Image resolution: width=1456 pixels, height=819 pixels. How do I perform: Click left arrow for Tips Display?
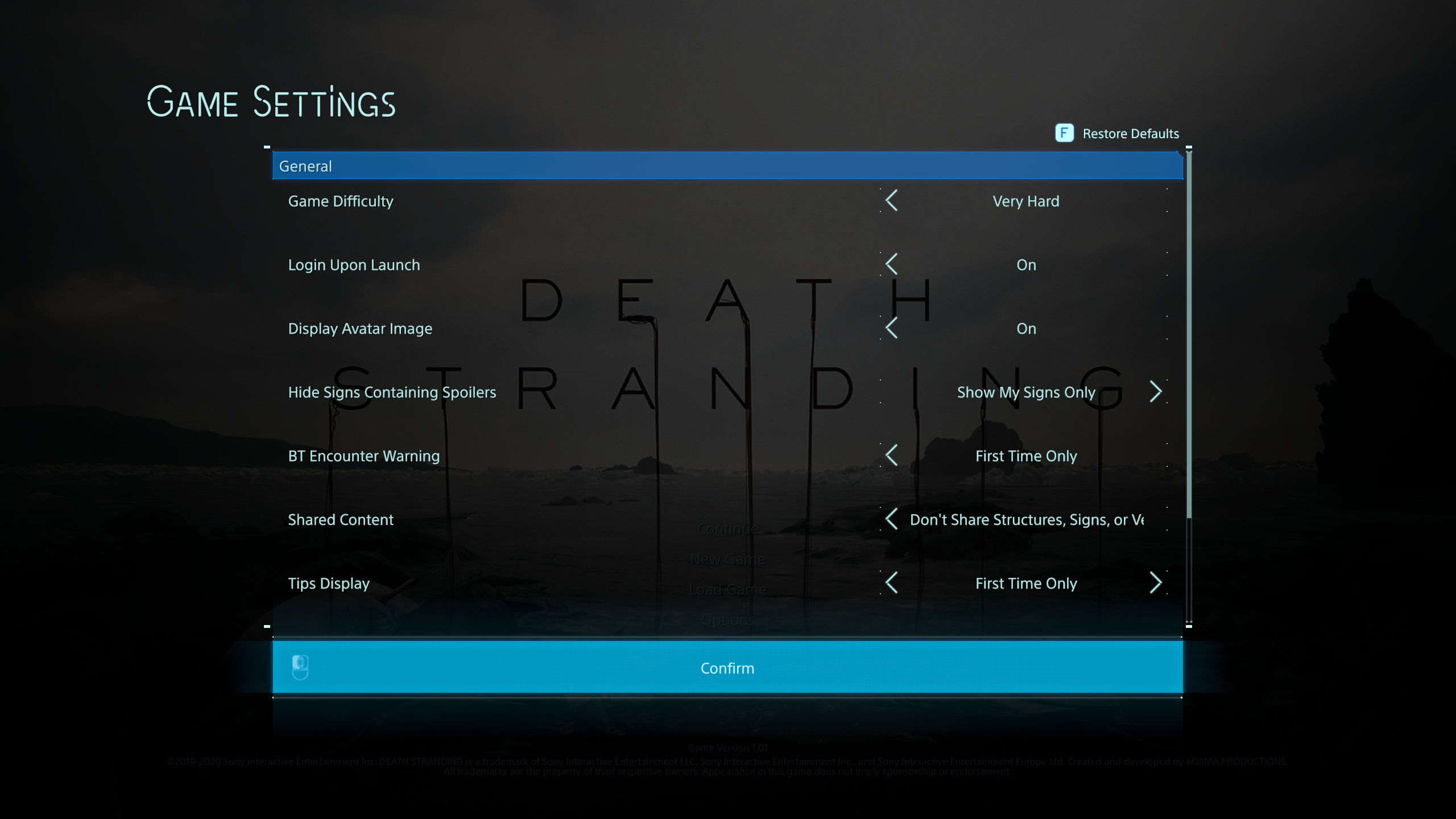pyautogui.click(x=892, y=583)
